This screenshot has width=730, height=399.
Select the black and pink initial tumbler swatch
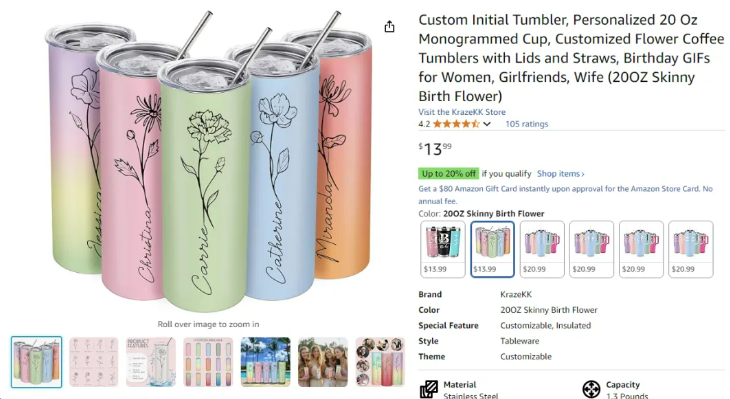coord(442,250)
